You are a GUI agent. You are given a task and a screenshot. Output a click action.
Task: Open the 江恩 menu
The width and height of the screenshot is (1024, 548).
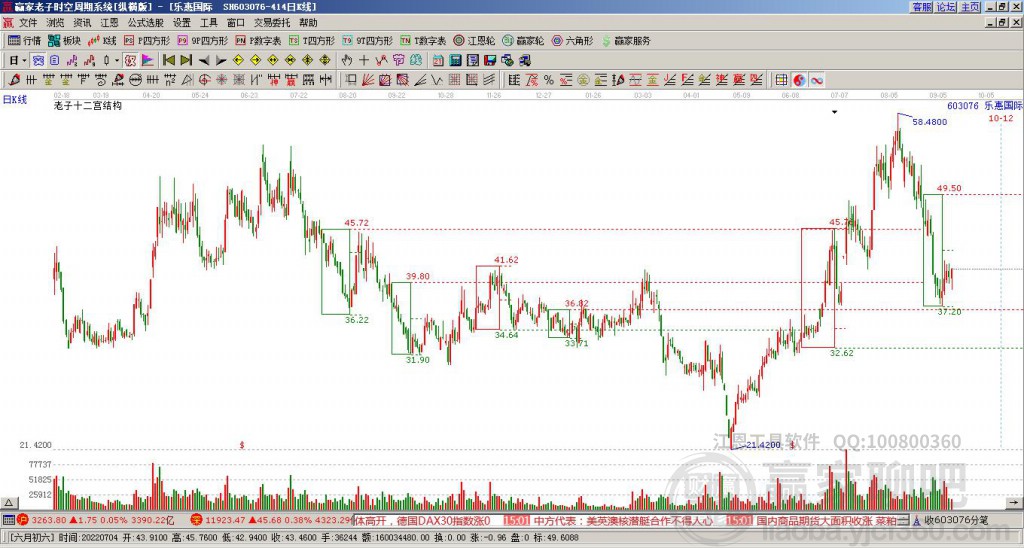(x=110, y=23)
